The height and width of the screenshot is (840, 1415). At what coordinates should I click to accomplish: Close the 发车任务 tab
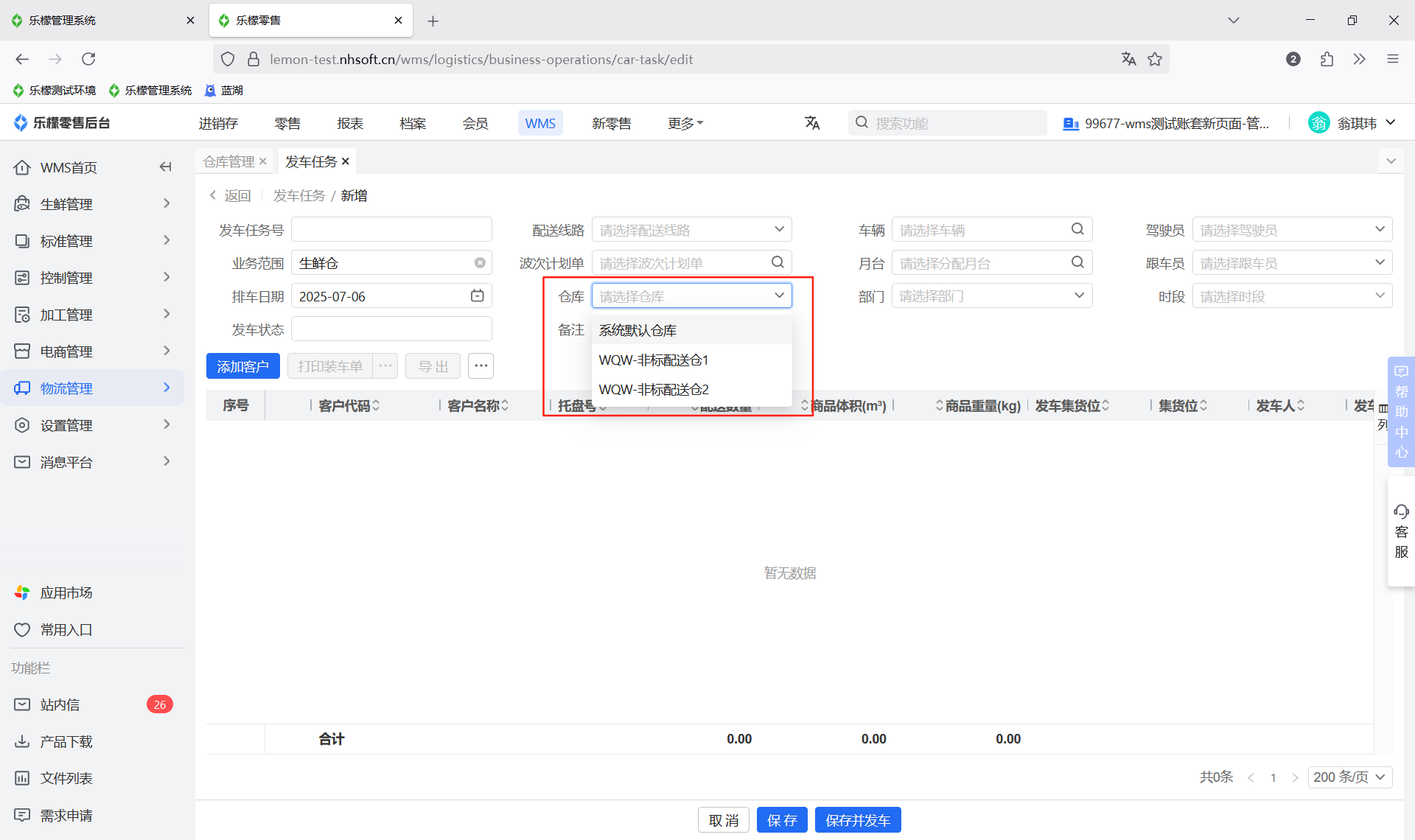[x=345, y=161]
